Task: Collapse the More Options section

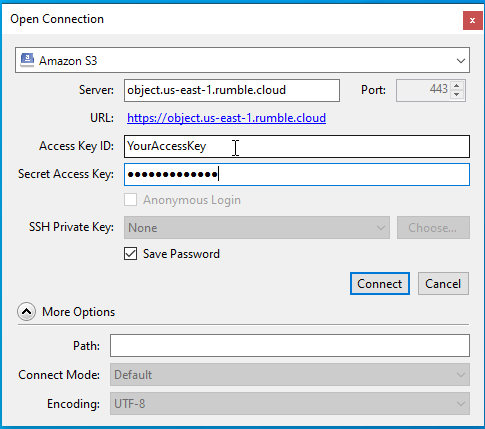Action: [26, 312]
